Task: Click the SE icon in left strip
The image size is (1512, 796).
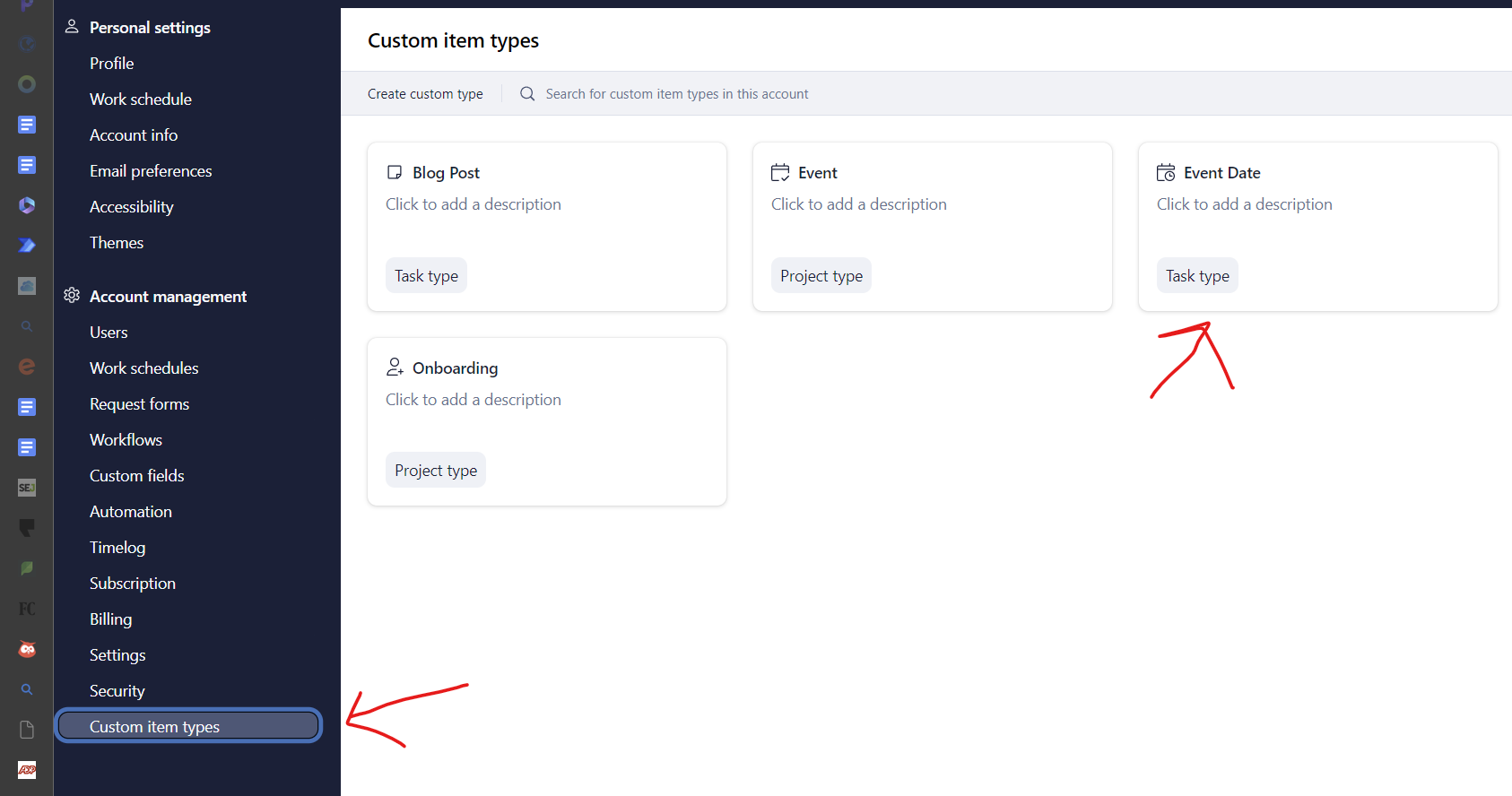Action: click(x=27, y=488)
